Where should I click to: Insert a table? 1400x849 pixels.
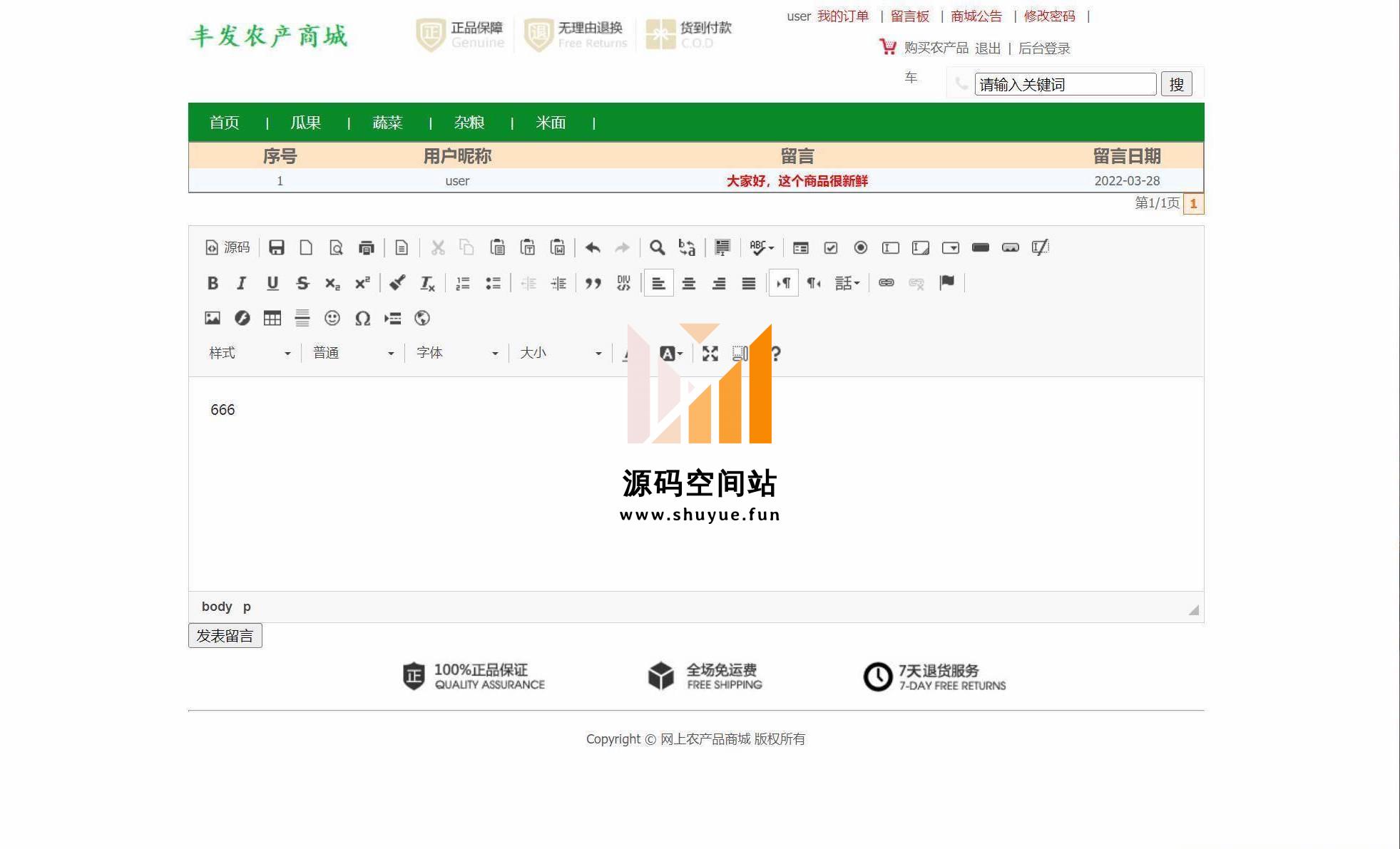pos(272,318)
